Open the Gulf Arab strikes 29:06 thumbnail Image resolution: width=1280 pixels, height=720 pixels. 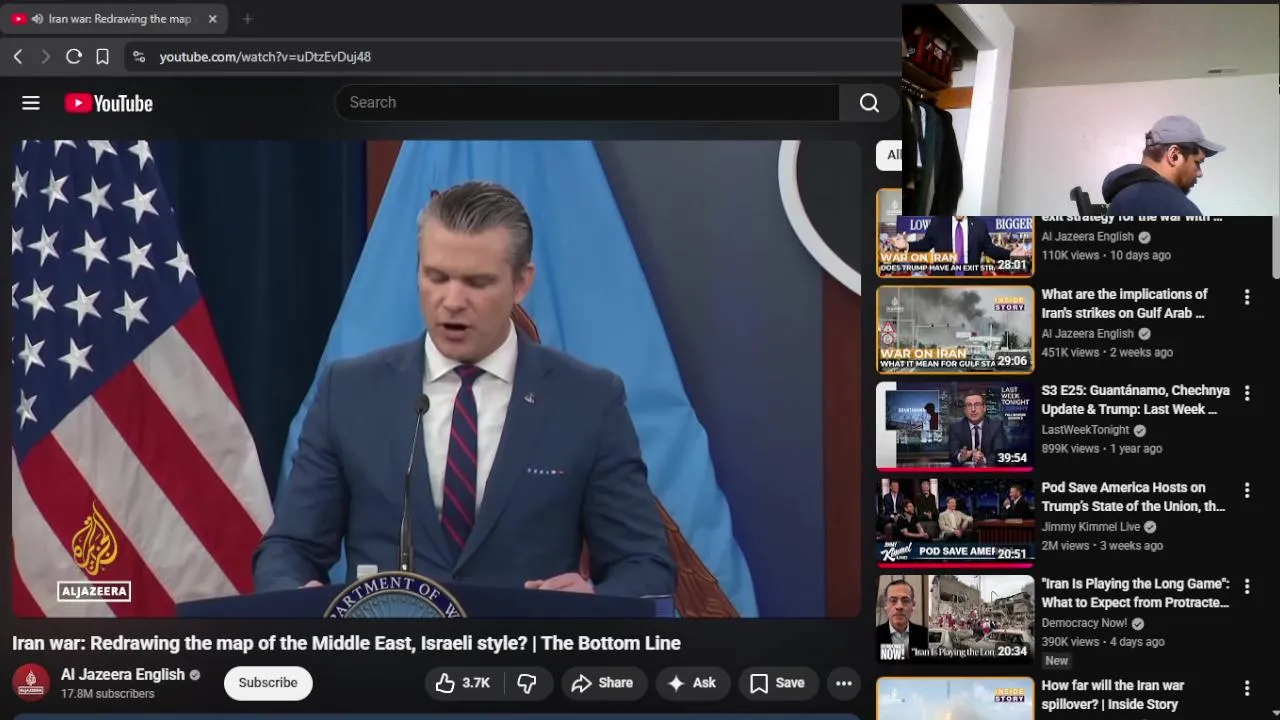click(x=955, y=329)
